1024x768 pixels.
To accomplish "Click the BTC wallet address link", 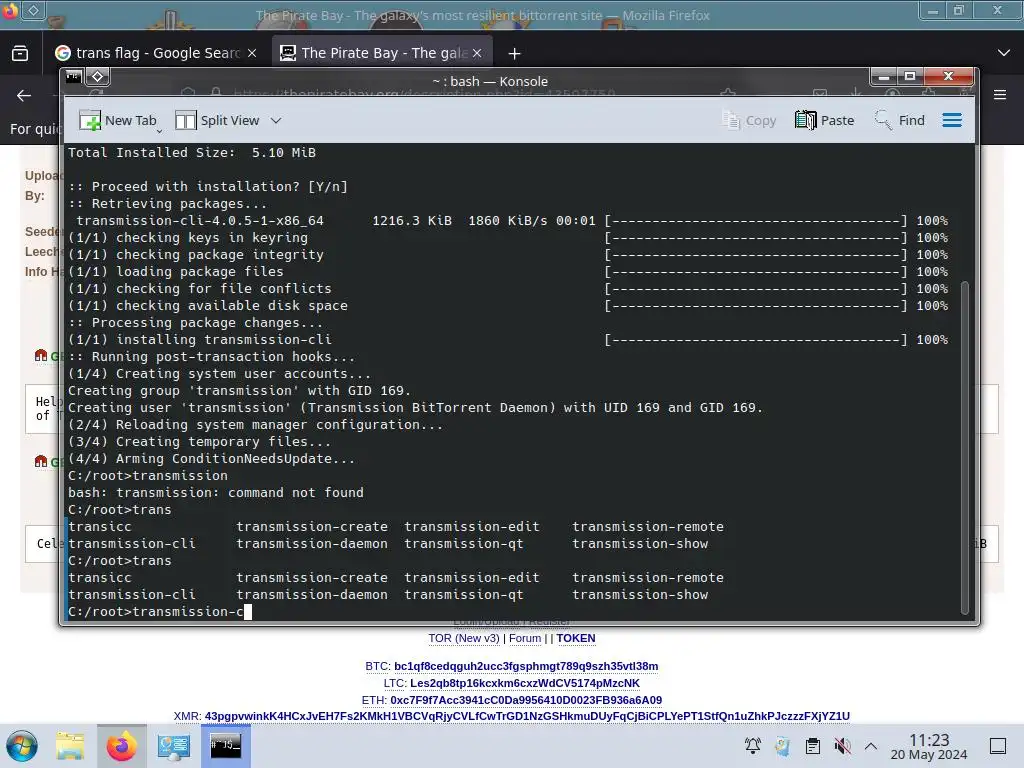I will (526, 666).
